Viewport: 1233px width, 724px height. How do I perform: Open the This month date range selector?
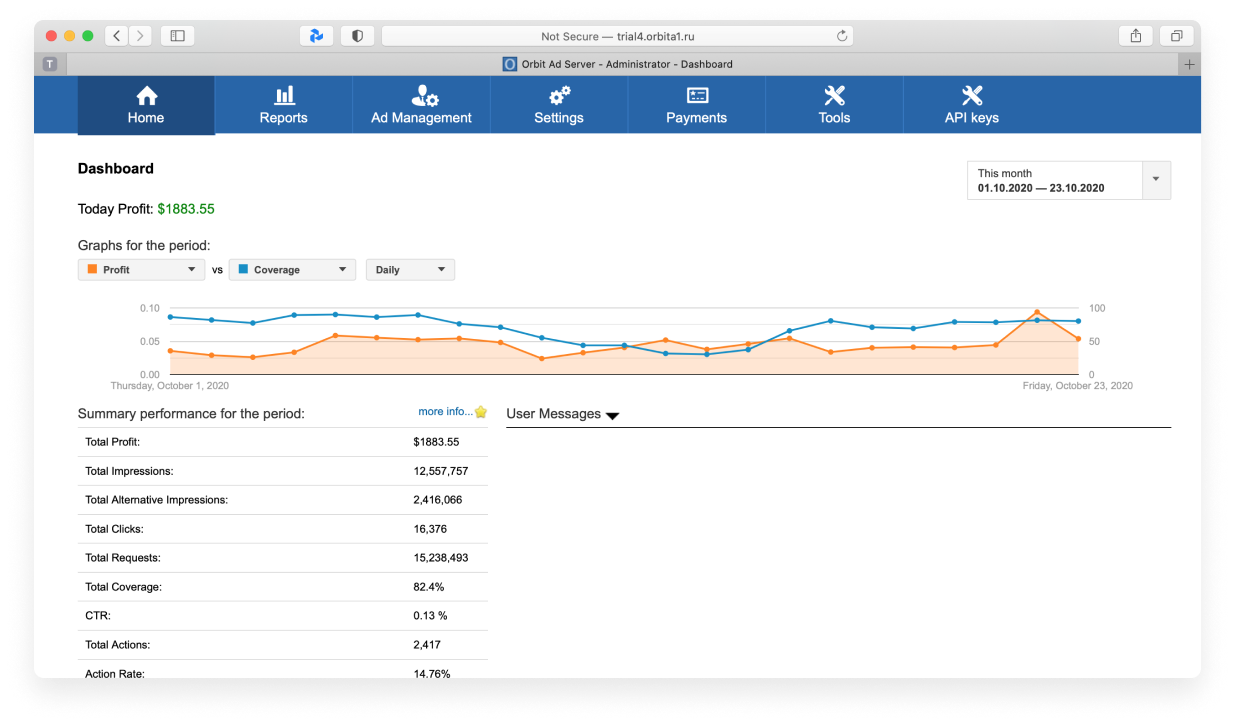1069,180
